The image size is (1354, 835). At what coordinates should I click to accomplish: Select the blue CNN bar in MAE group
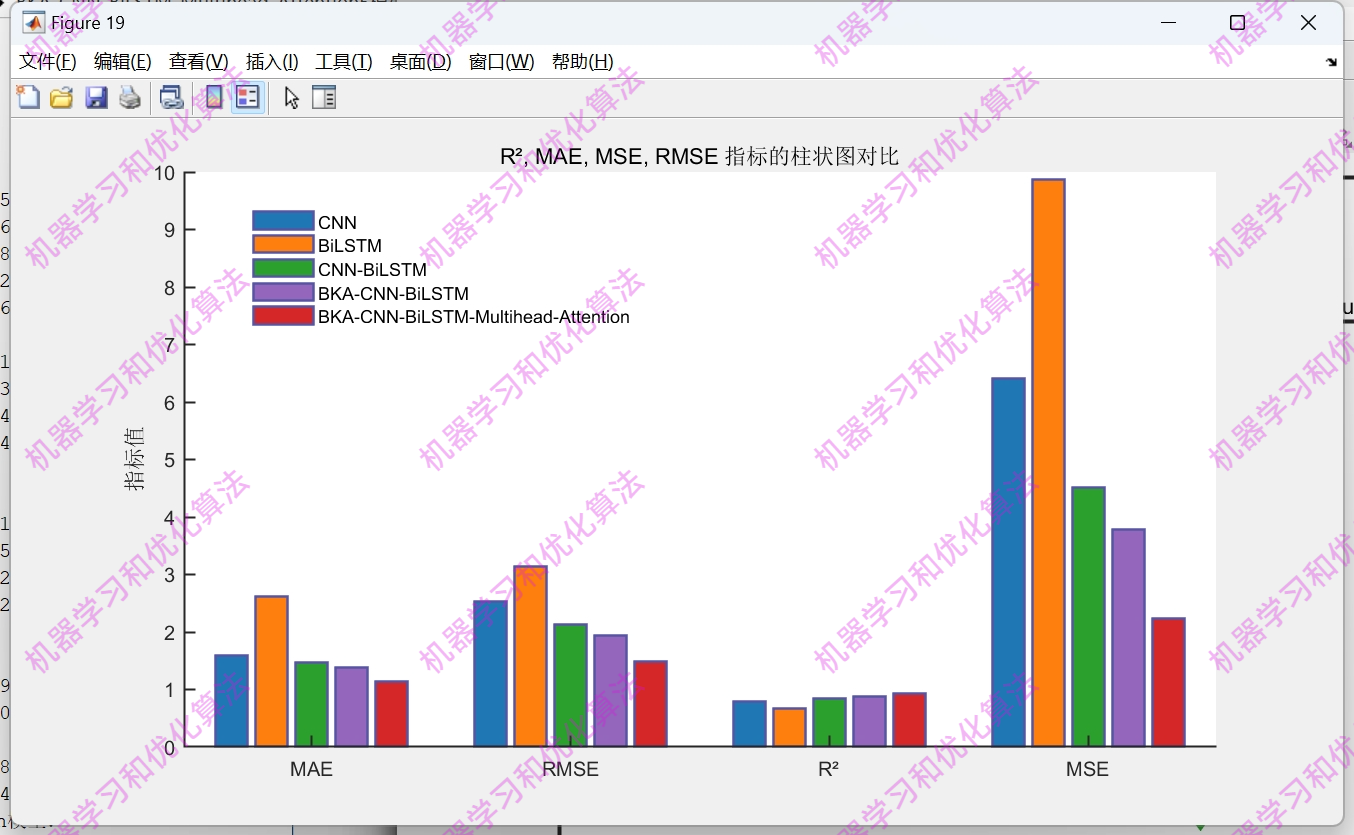coord(231,701)
